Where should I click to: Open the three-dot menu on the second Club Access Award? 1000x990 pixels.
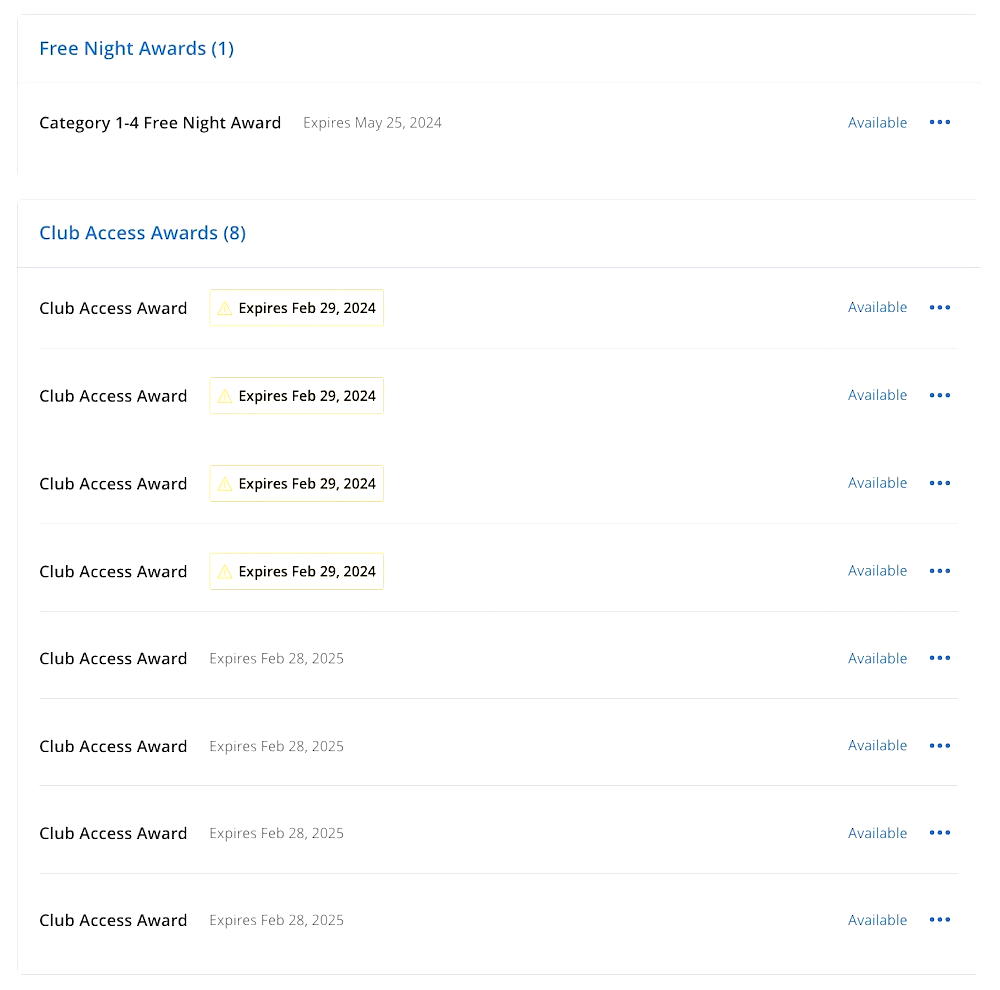[x=939, y=395]
